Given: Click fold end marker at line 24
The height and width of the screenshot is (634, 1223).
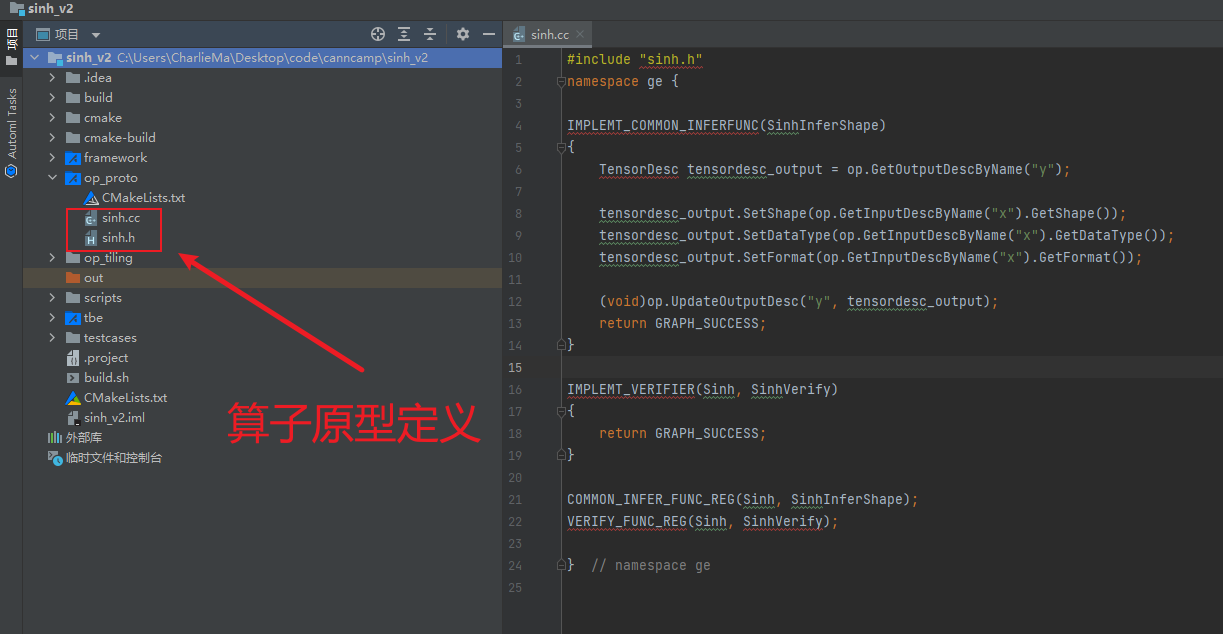Looking at the screenshot, I should [560, 565].
